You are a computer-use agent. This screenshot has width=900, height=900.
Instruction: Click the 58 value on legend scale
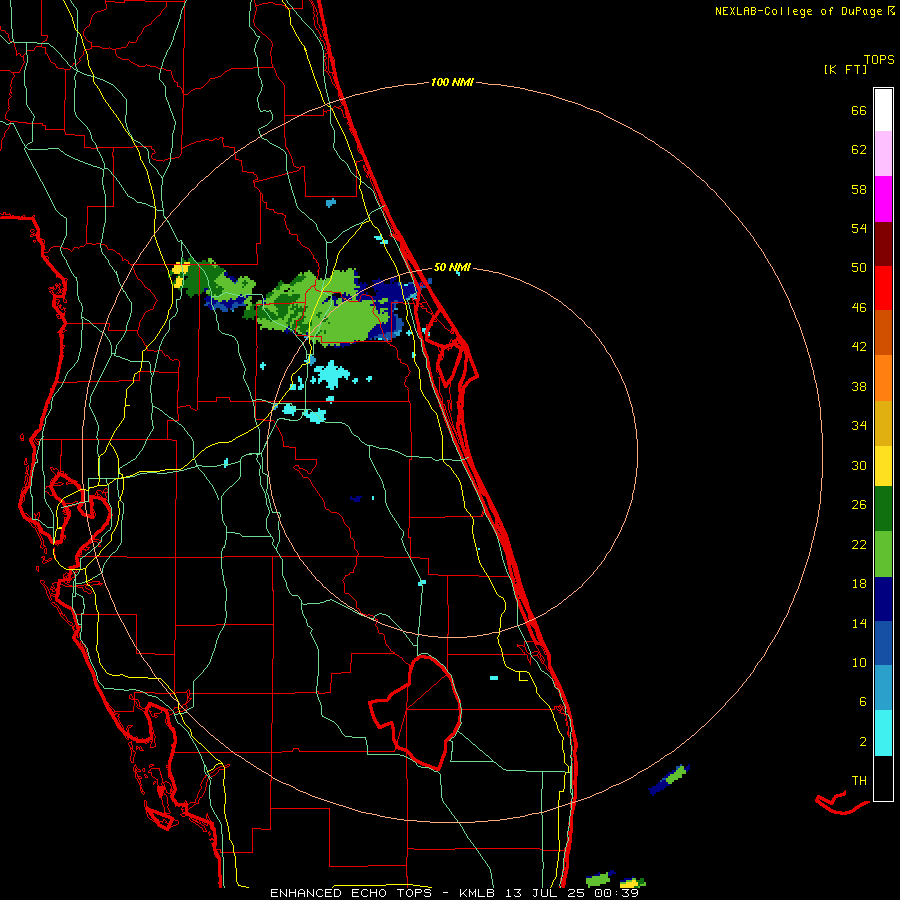pos(859,189)
